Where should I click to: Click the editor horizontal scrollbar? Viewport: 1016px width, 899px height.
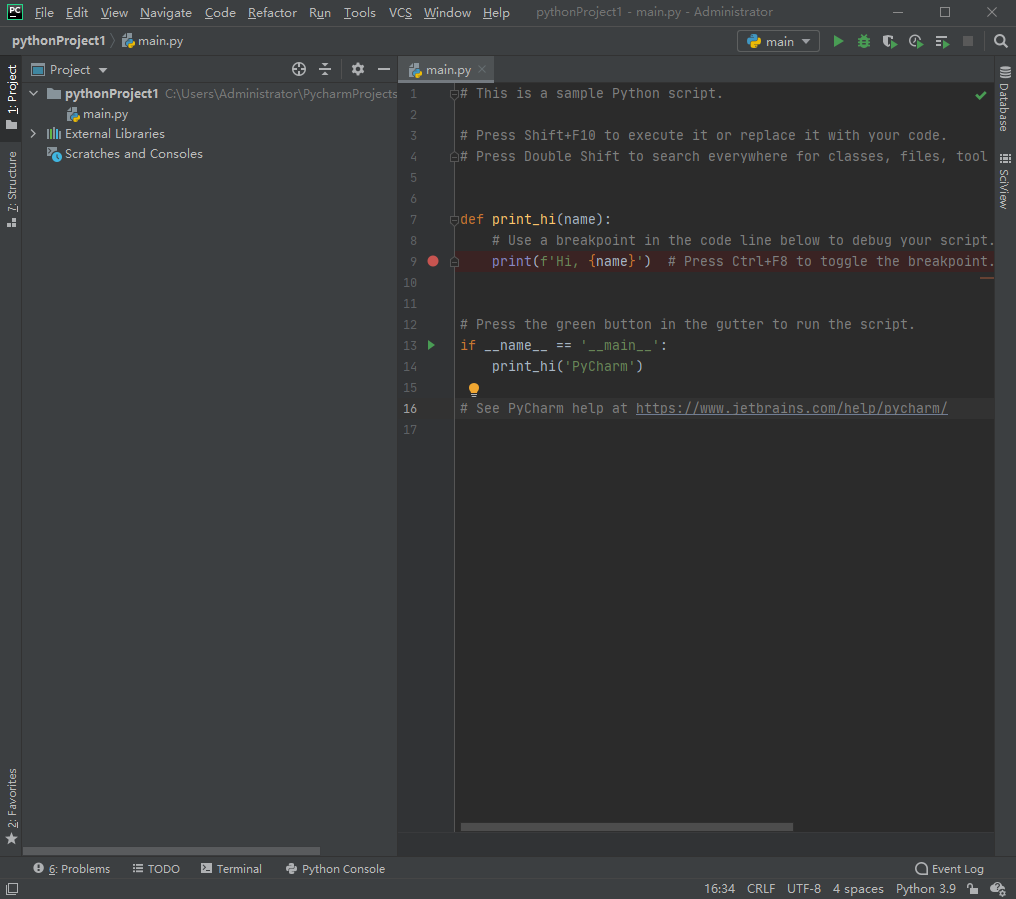(x=627, y=827)
